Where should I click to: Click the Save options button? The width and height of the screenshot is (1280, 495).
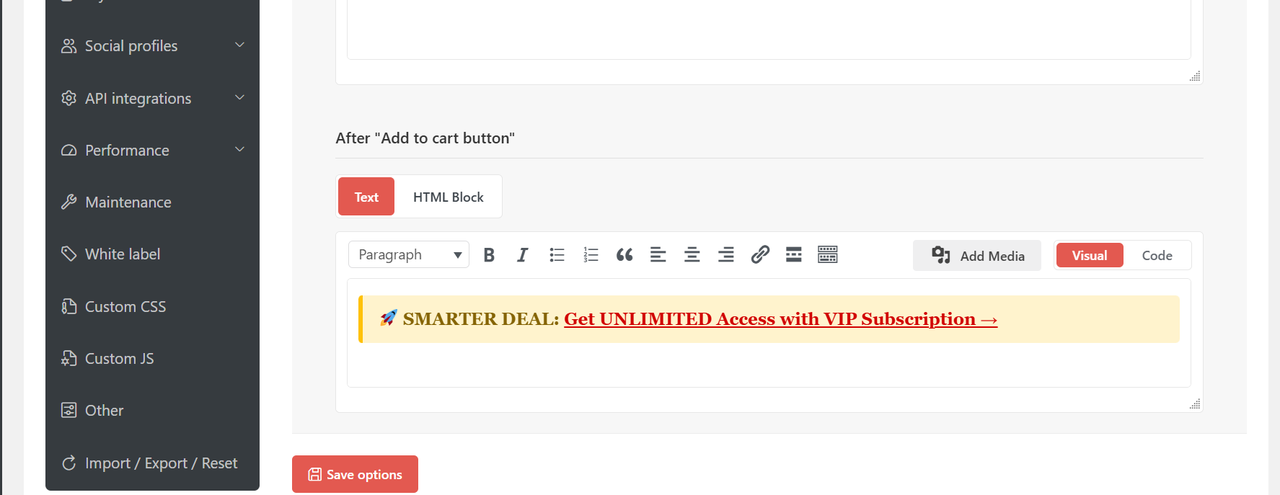point(355,474)
